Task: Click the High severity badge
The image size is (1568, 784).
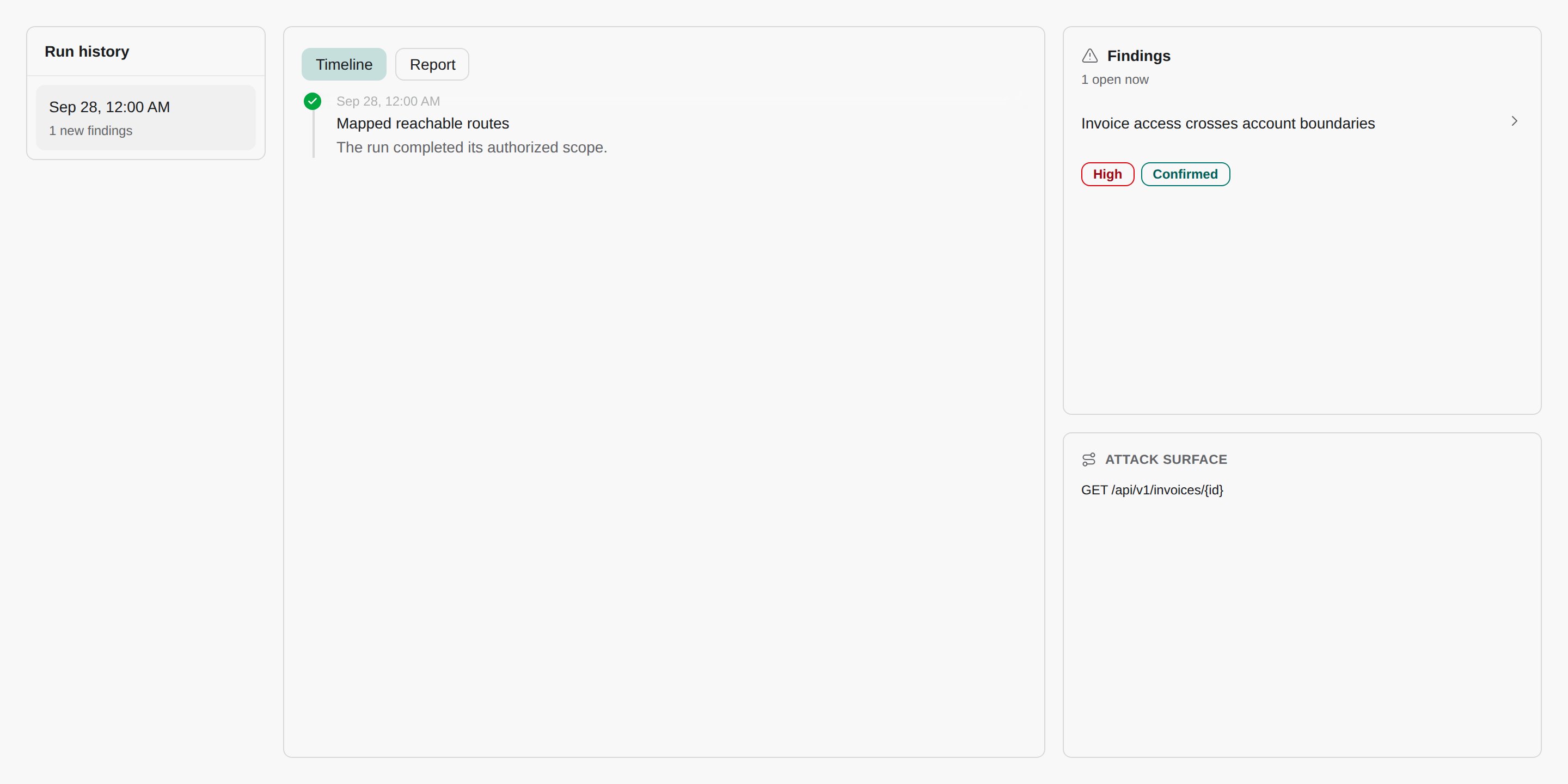Action: tap(1107, 174)
